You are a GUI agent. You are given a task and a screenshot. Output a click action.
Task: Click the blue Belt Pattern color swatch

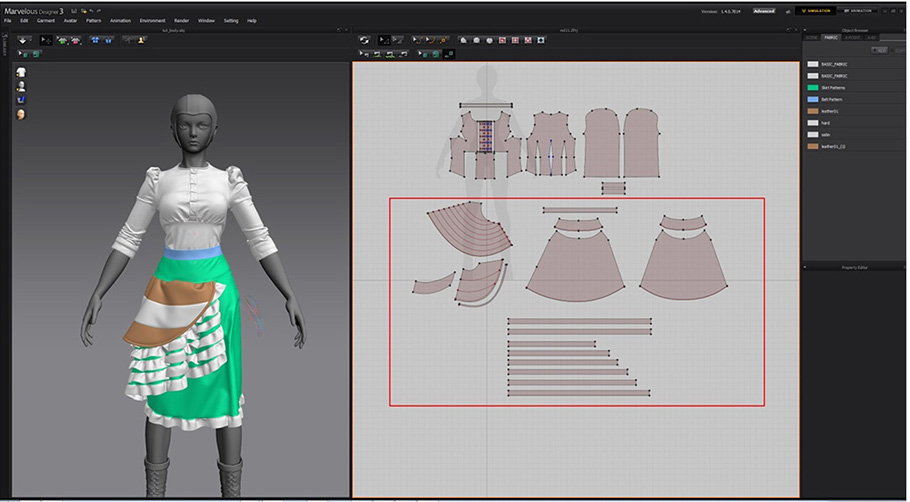pyautogui.click(x=813, y=100)
